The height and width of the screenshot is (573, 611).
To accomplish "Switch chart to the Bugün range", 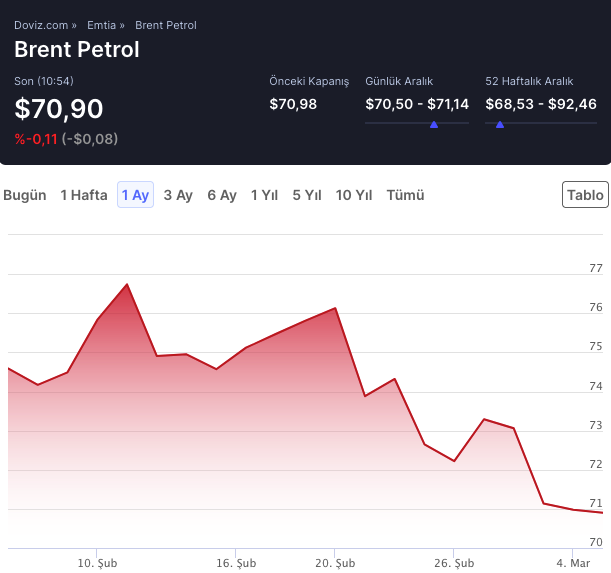I will [25, 195].
